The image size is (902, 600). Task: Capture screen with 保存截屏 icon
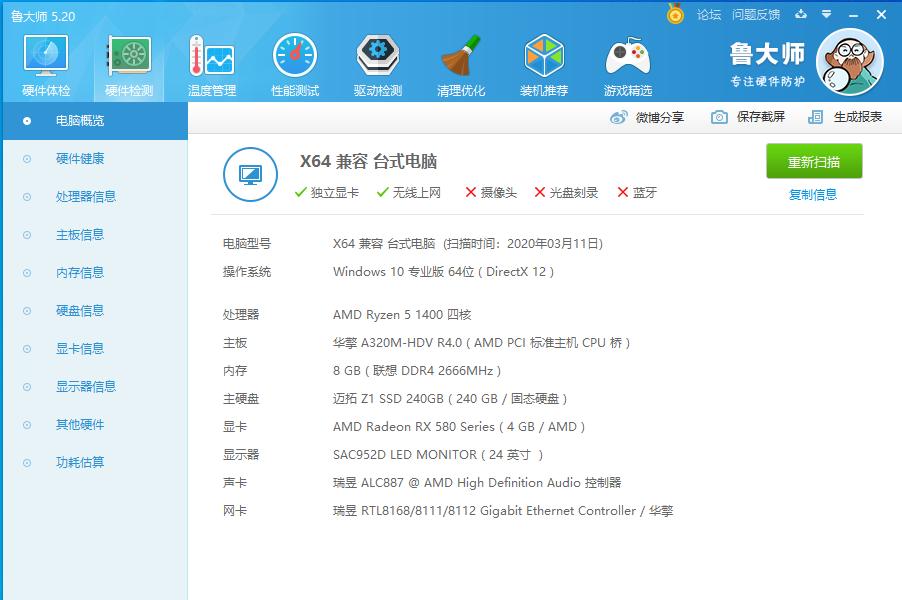pos(718,117)
